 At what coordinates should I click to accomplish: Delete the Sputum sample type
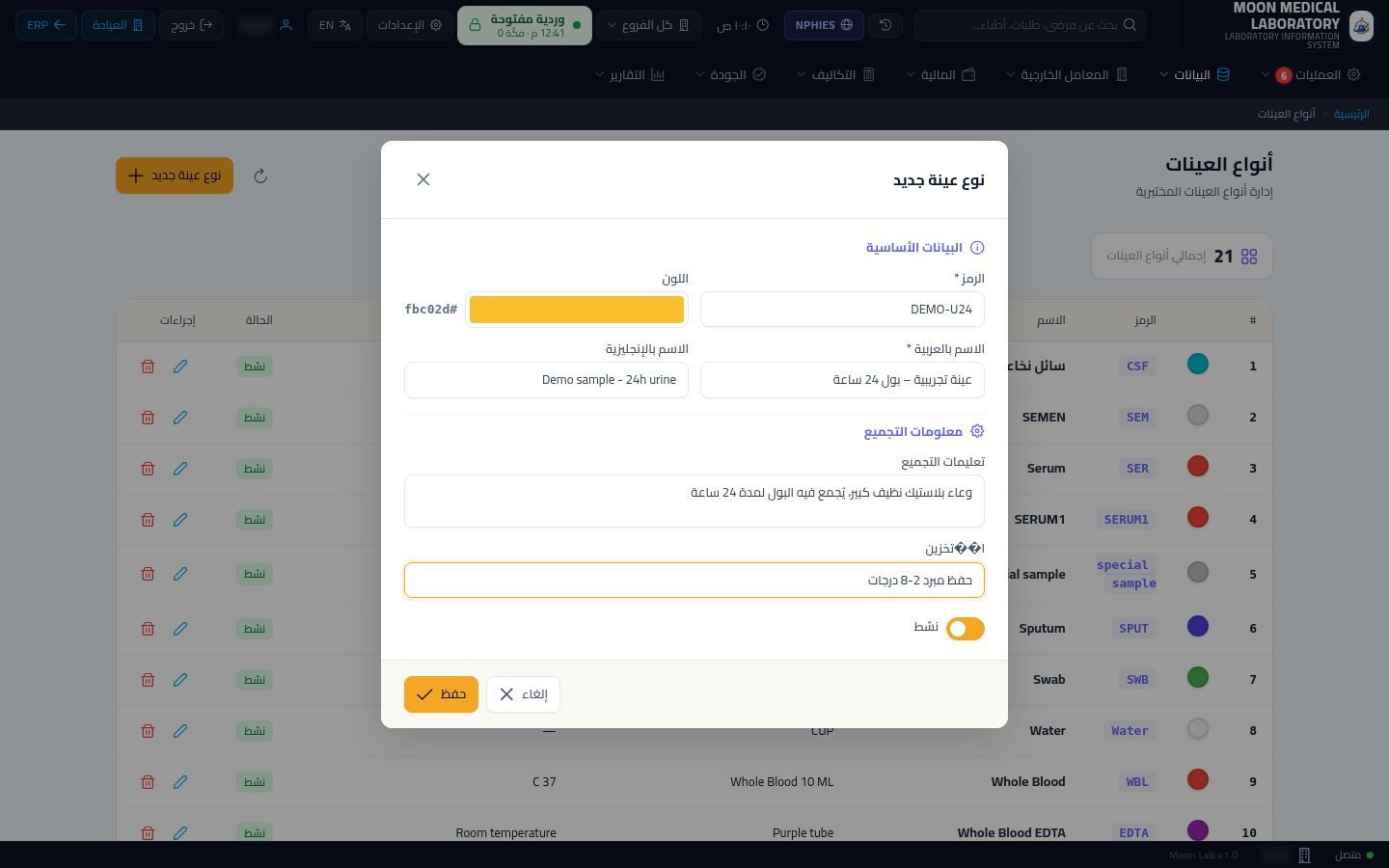(x=148, y=629)
